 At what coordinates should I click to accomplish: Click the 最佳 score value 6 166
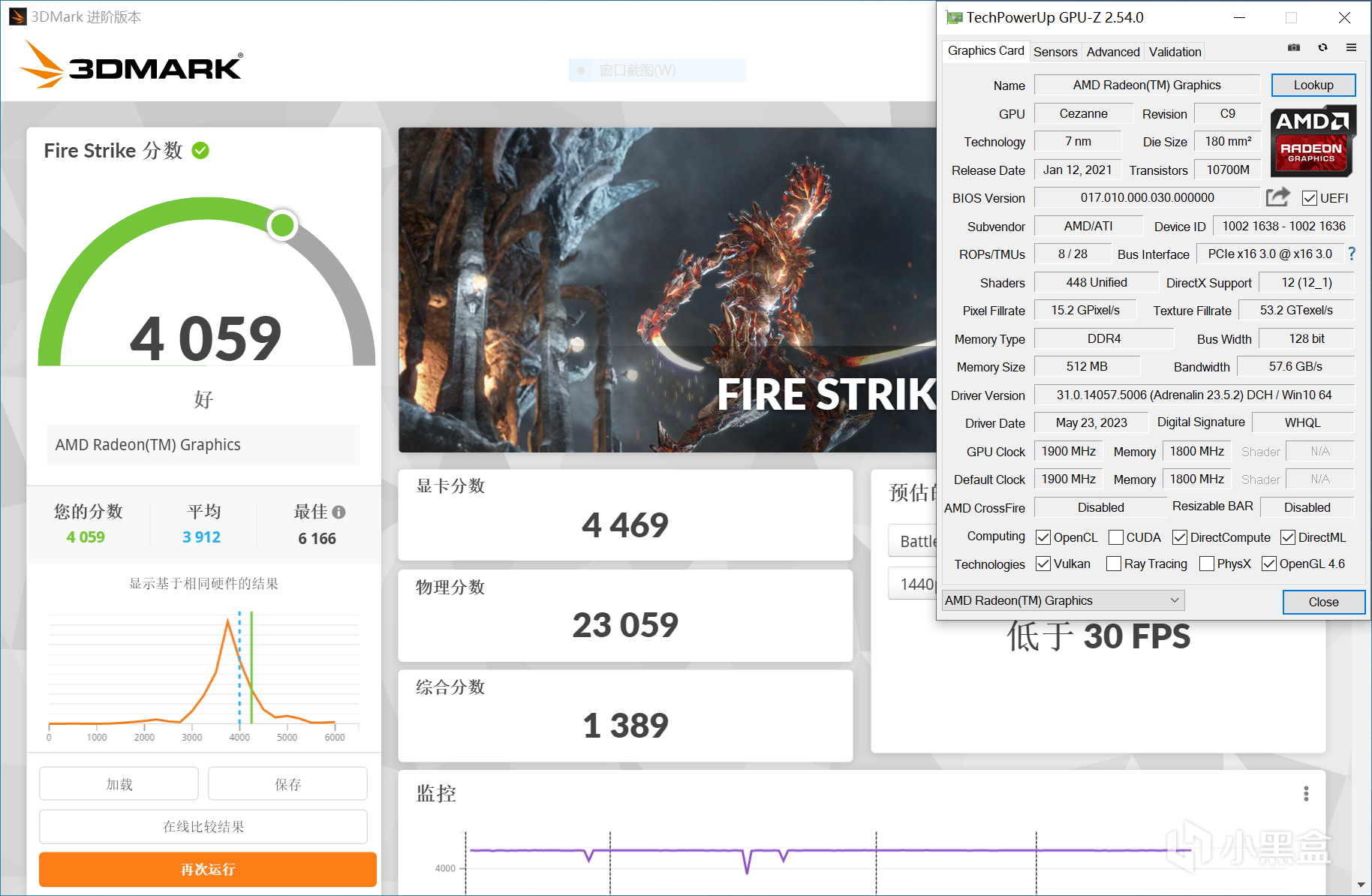[x=317, y=539]
